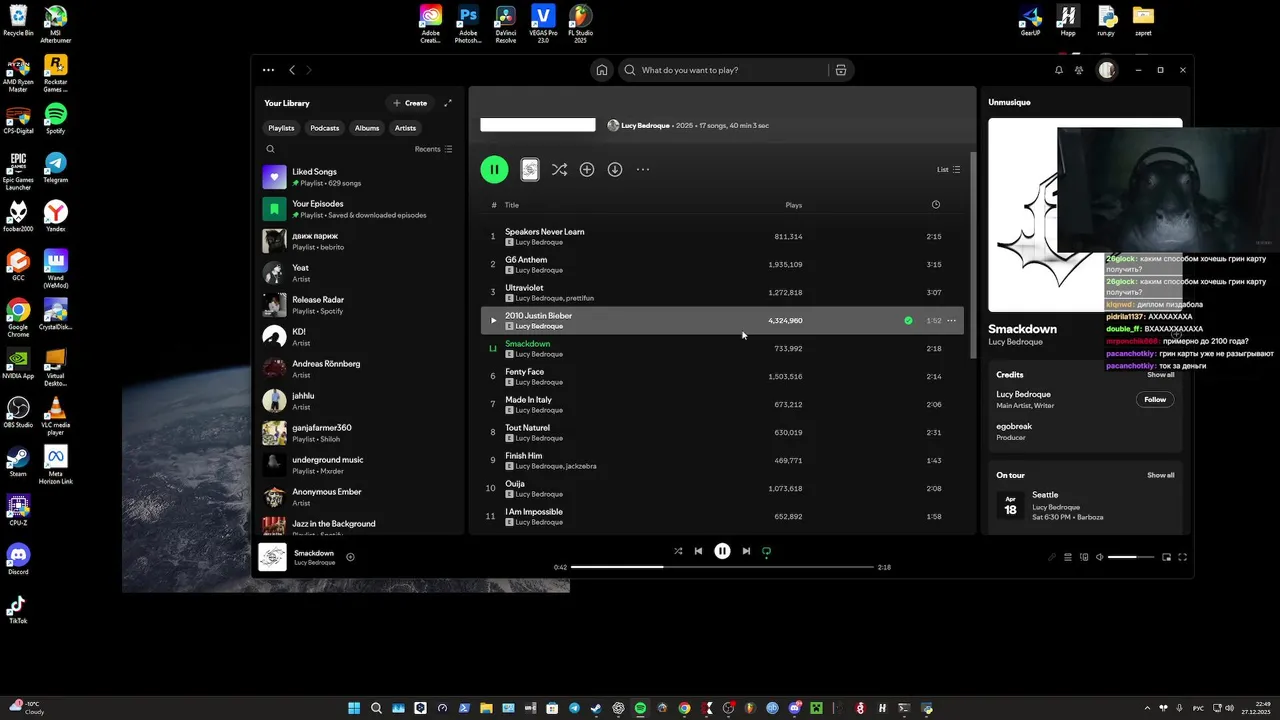Sort tracks by the duration clock icon
The width and height of the screenshot is (1280, 720).
(936, 205)
